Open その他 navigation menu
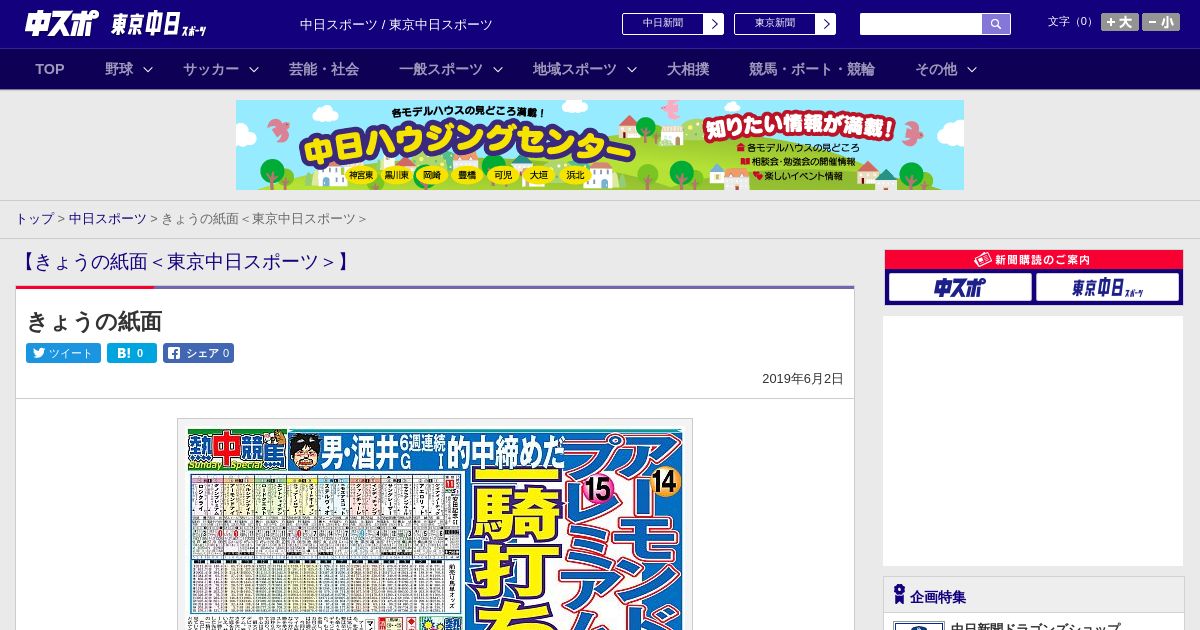1200x630 pixels. click(x=936, y=69)
